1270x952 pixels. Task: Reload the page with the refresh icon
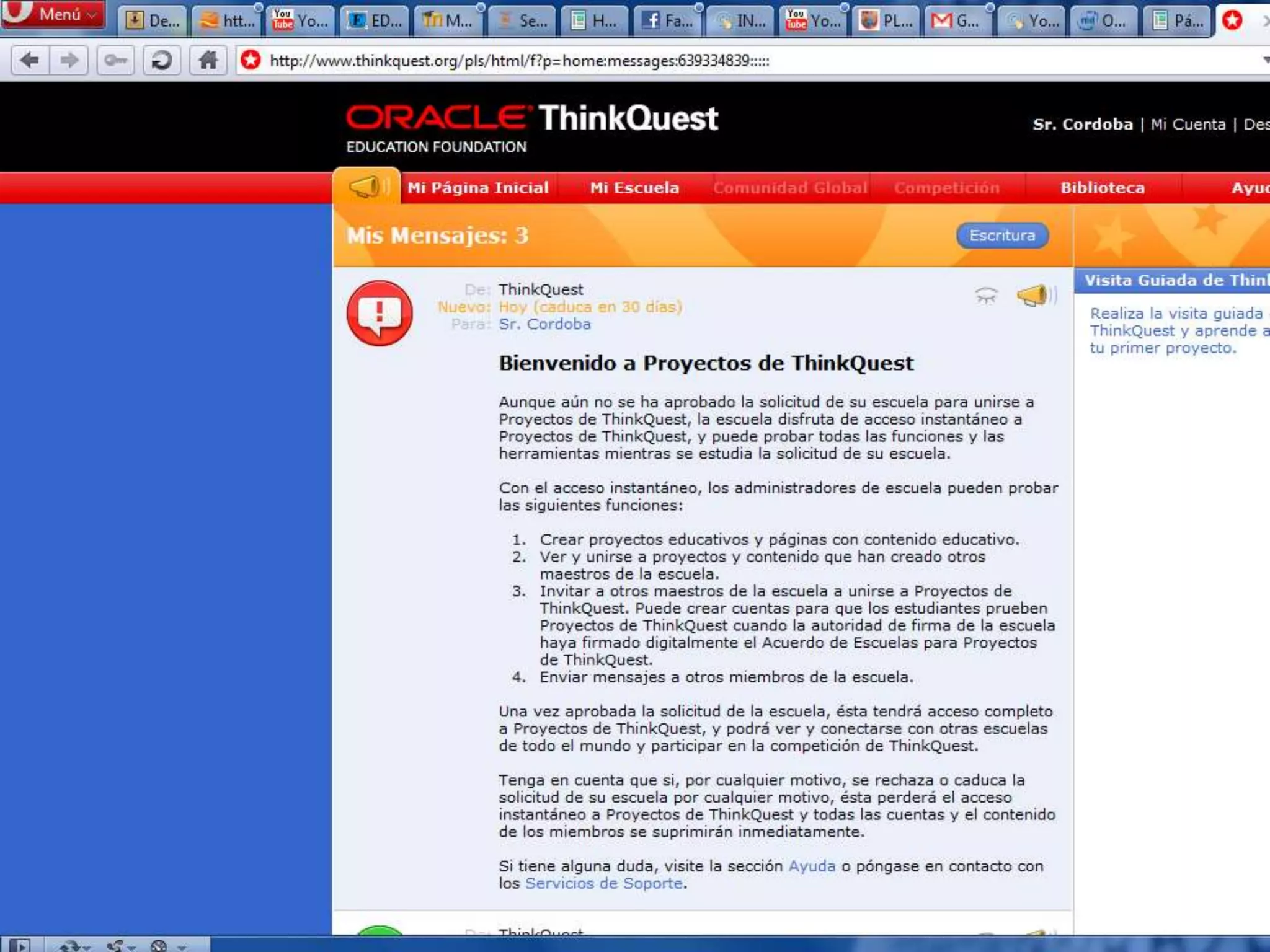(x=161, y=61)
